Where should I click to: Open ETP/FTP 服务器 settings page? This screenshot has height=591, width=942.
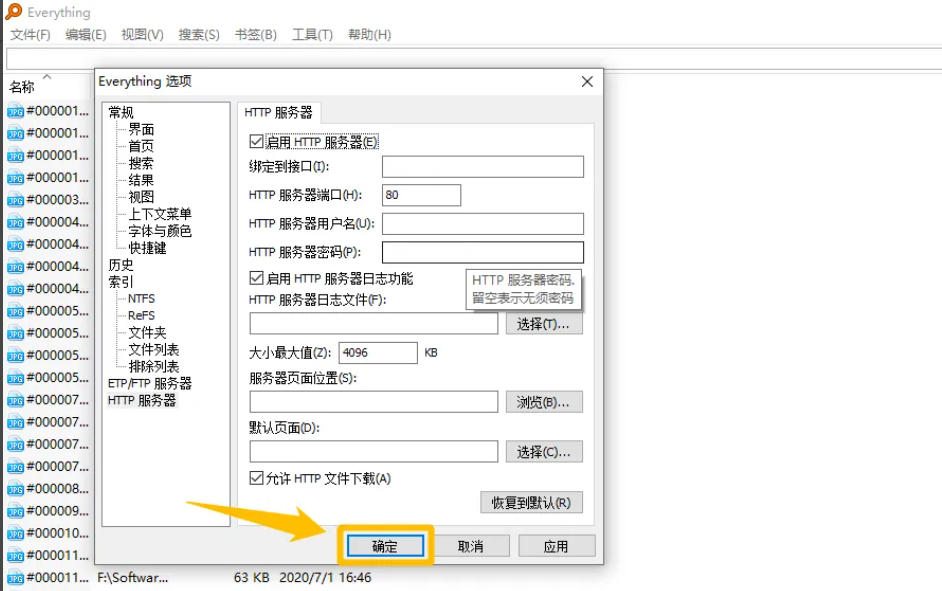149,383
